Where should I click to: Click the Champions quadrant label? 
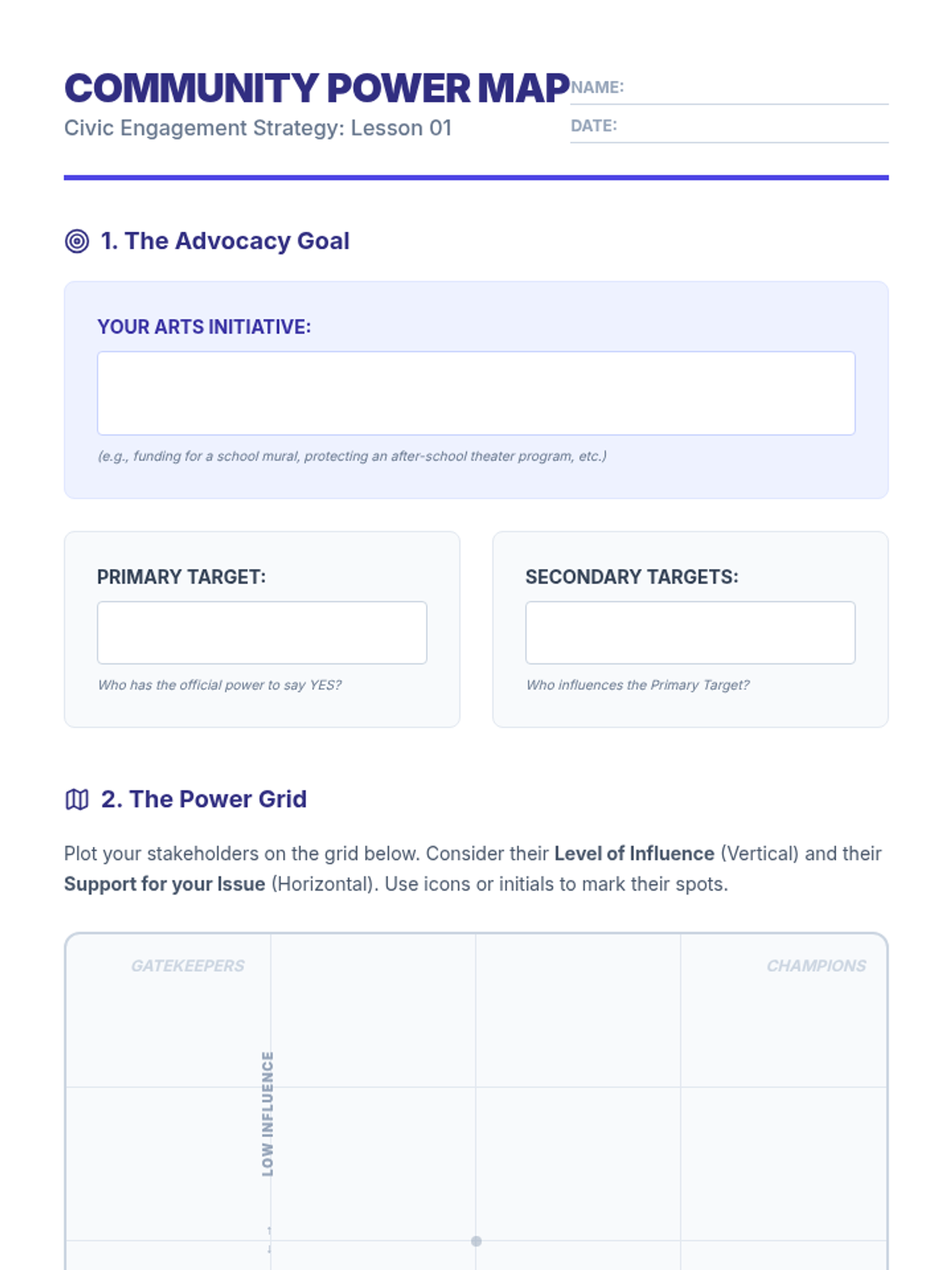pos(816,966)
